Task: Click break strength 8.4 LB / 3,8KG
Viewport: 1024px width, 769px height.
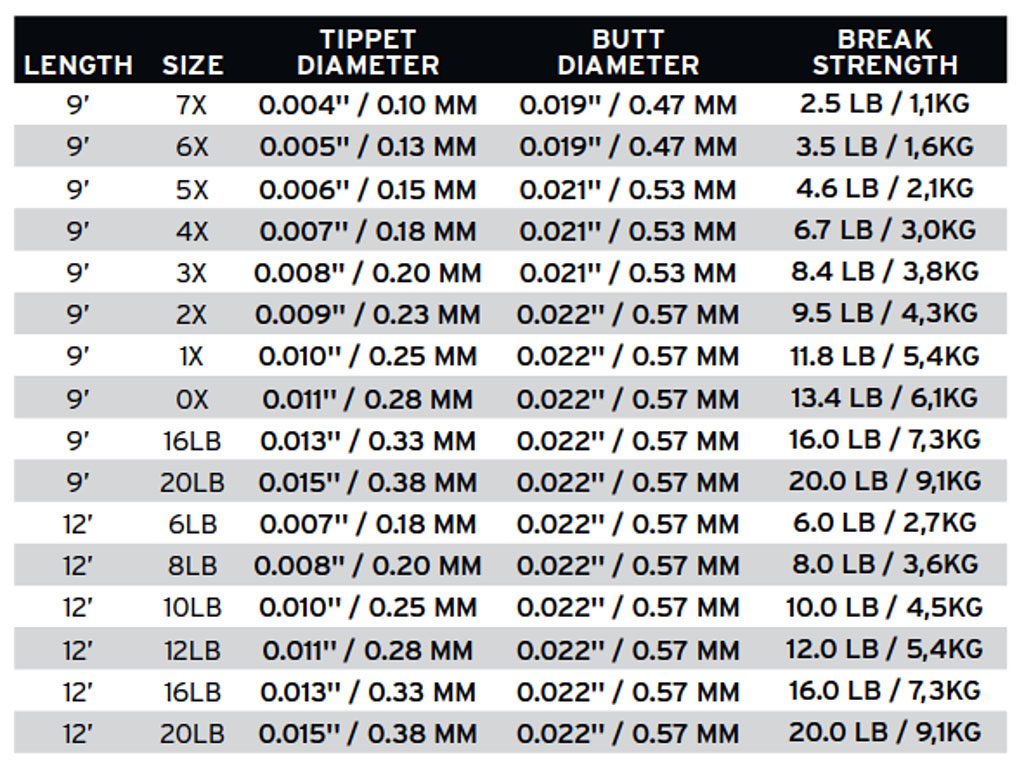Action: (x=885, y=272)
